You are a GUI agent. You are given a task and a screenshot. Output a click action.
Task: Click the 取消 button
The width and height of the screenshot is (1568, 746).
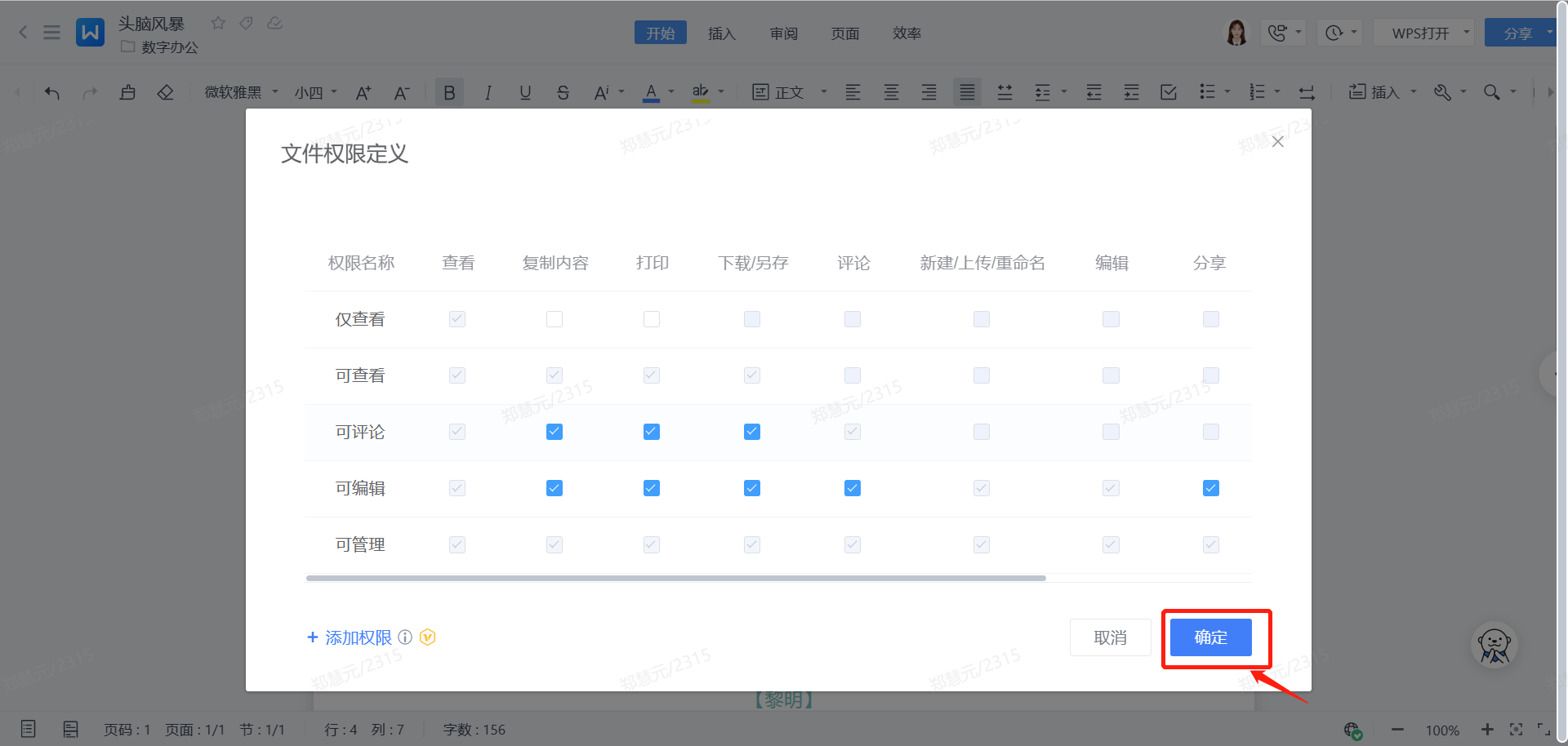click(1111, 637)
